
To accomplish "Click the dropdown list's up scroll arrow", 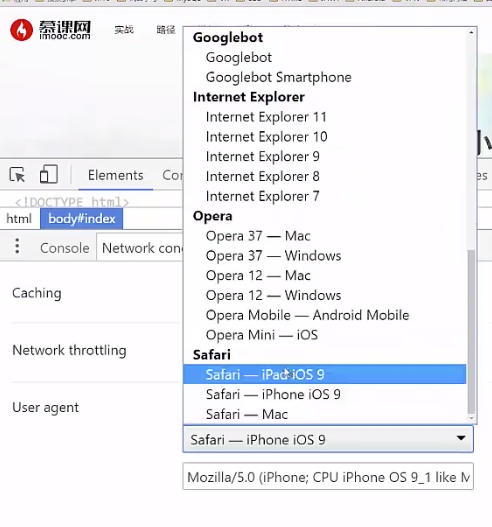I will 471,33.
